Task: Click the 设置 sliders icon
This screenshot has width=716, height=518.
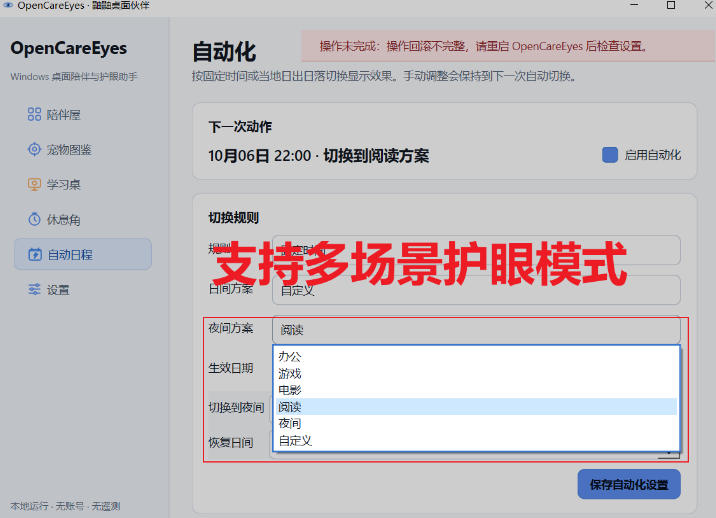Action: pos(34,290)
